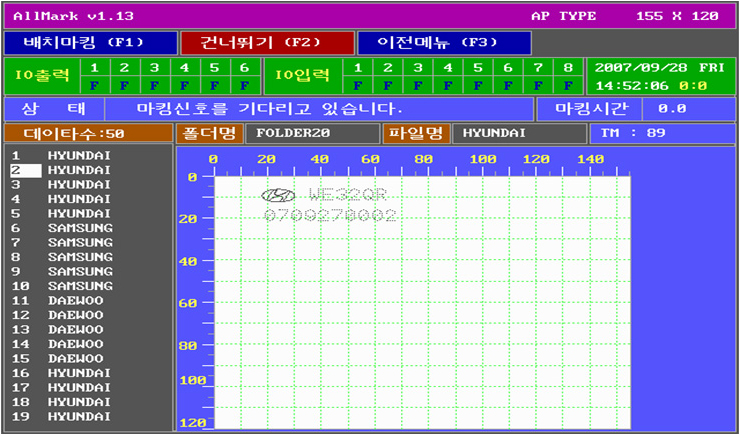Click IO입력 channel 8 F indicator
The image size is (740, 435).
coord(568,85)
